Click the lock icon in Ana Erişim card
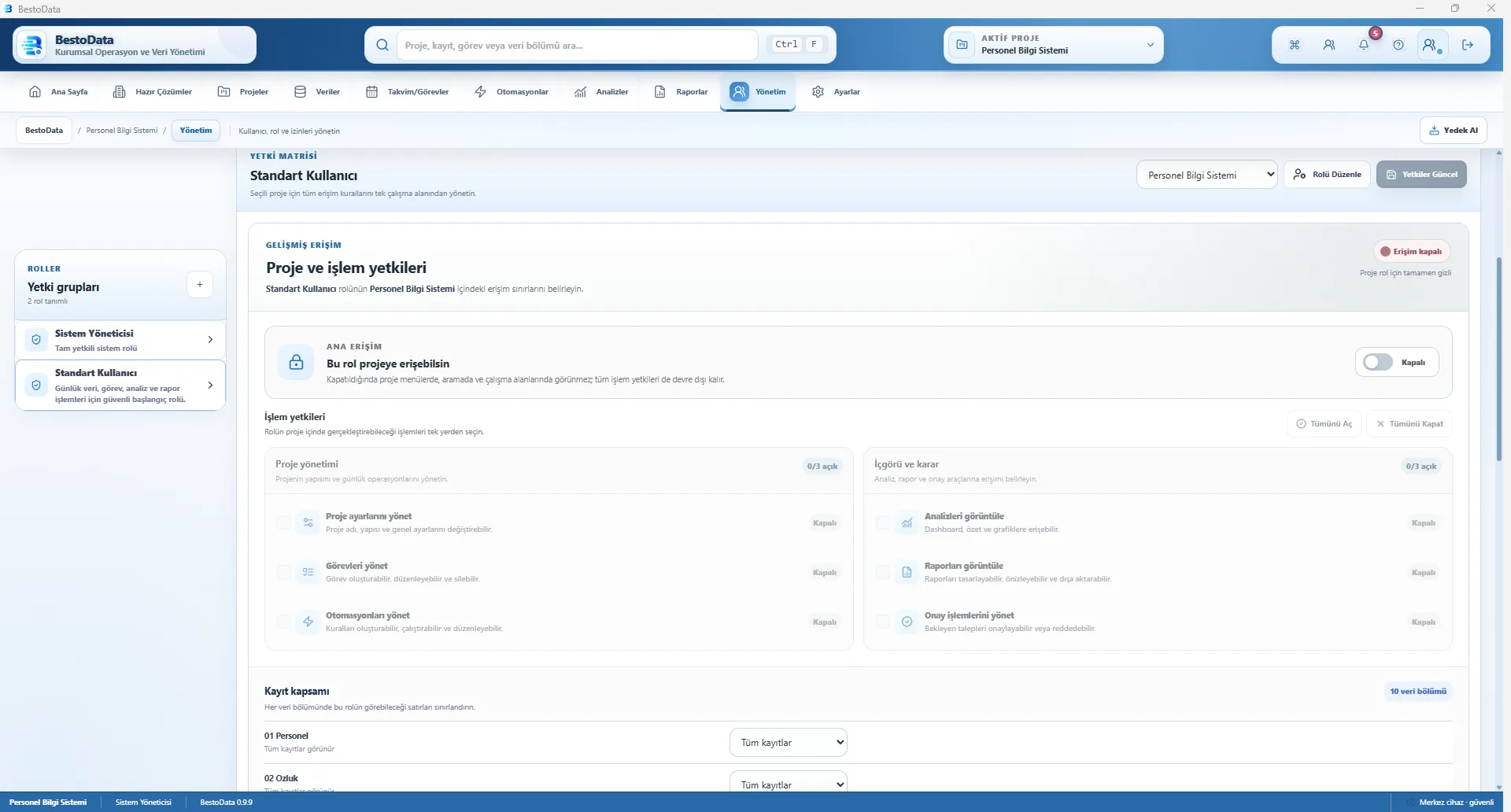Image resolution: width=1511 pixels, height=812 pixels. [x=297, y=362]
